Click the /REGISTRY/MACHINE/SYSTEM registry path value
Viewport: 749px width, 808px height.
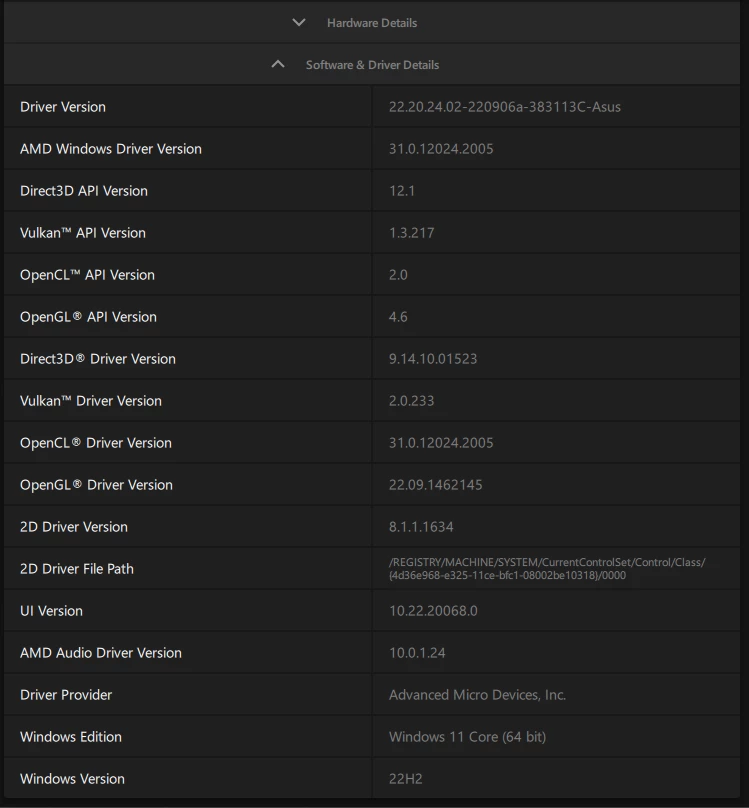pyautogui.click(x=547, y=569)
